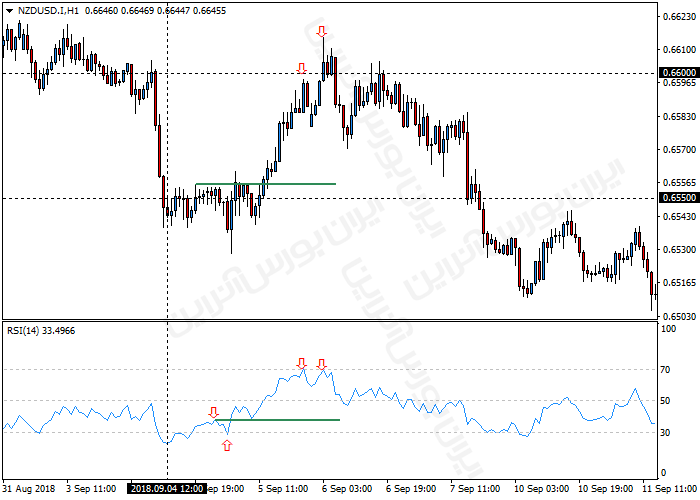Image resolution: width=700 pixels, height=500 pixels.
Task: Click the RSI(14) indicator label
Action: [26, 331]
